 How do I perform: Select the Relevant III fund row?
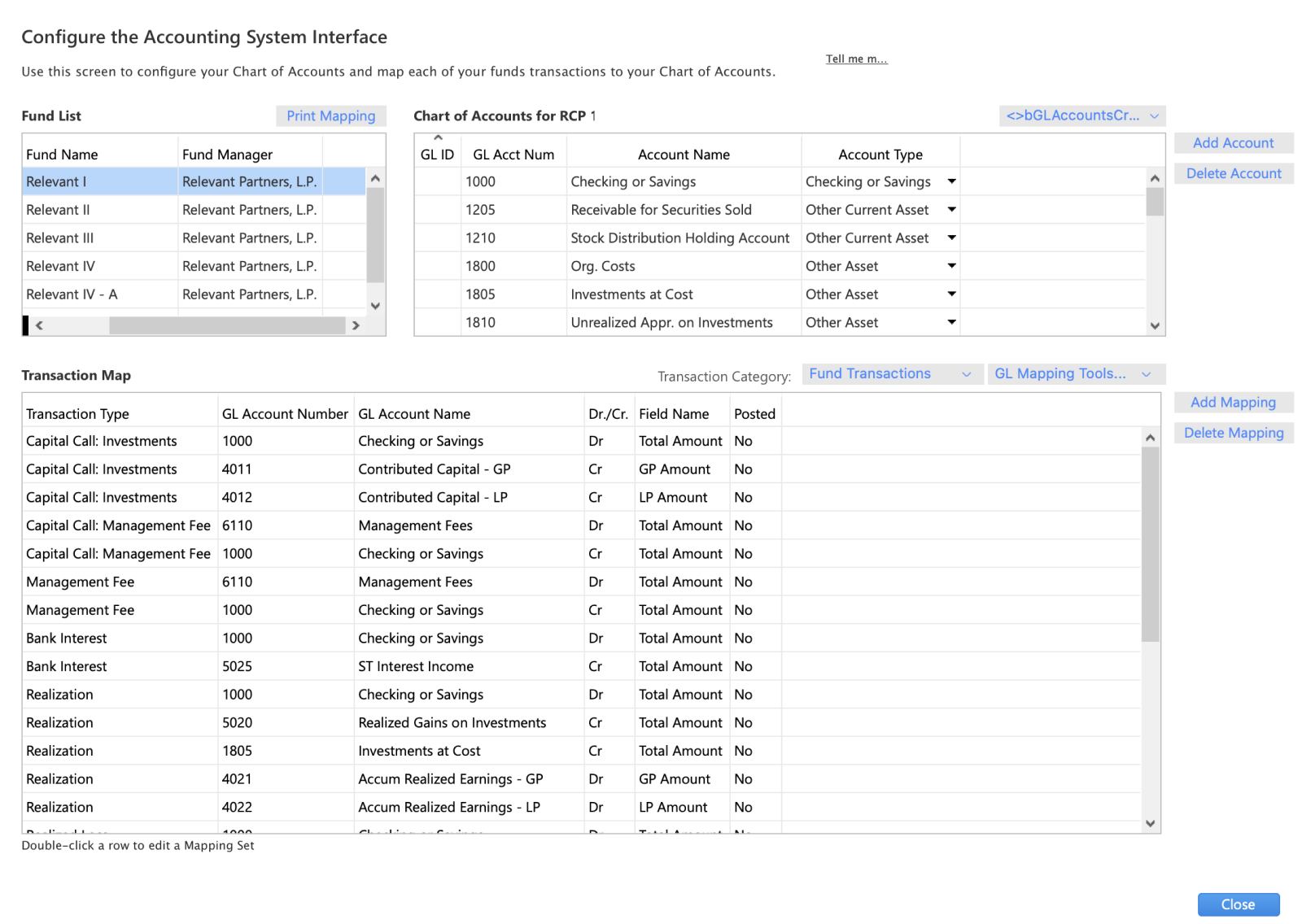194,238
